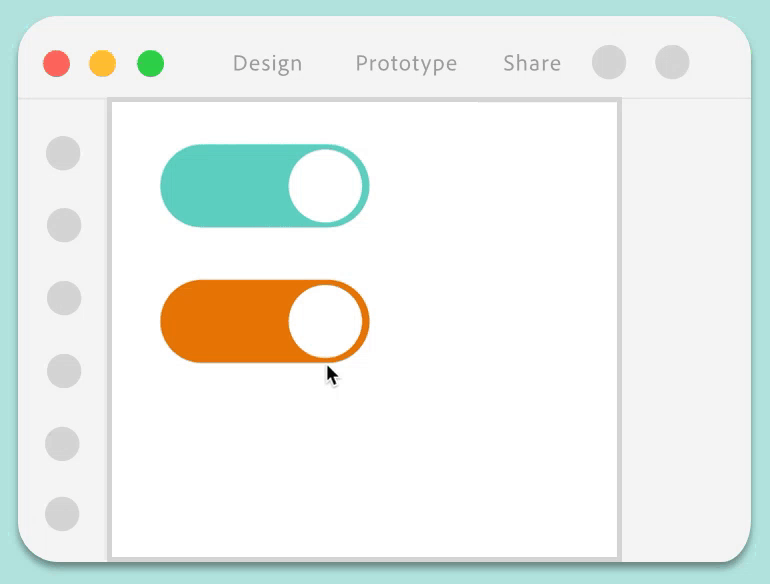Click the topmost gray circle in left sidebar
Image resolution: width=770 pixels, height=584 pixels.
pyautogui.click(x=63, y=153)
